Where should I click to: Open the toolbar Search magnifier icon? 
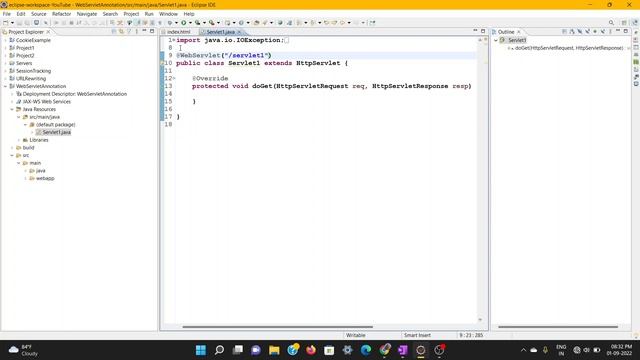pos(611,23)
